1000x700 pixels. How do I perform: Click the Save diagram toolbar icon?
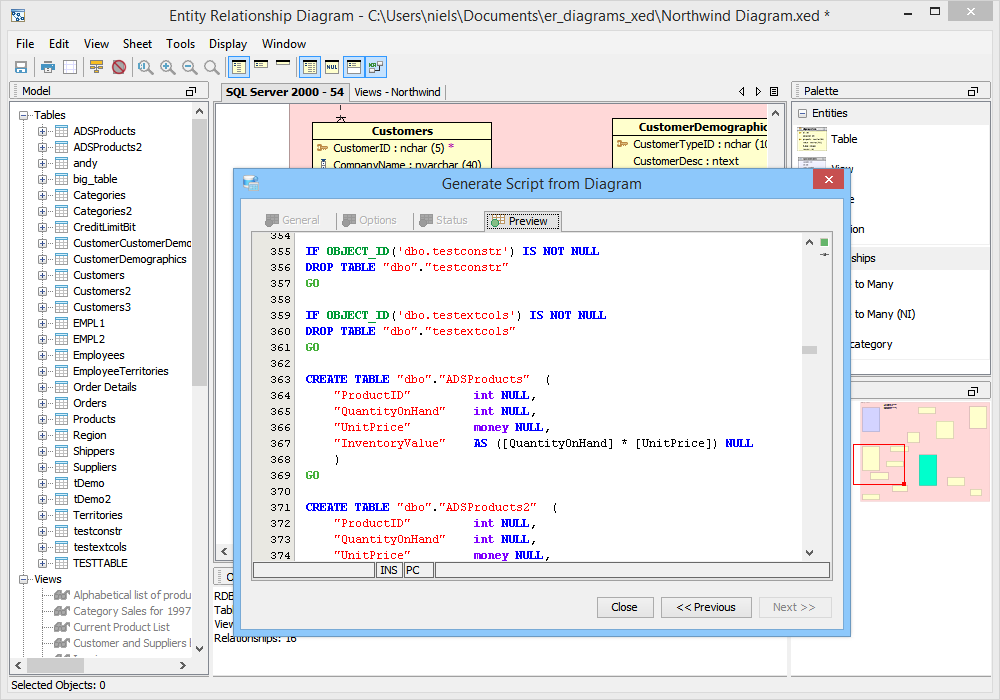tap(20, 67)
